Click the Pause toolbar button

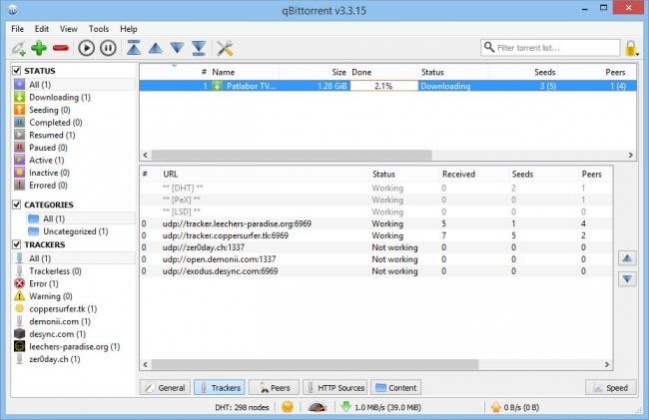[x=108, y=48]
